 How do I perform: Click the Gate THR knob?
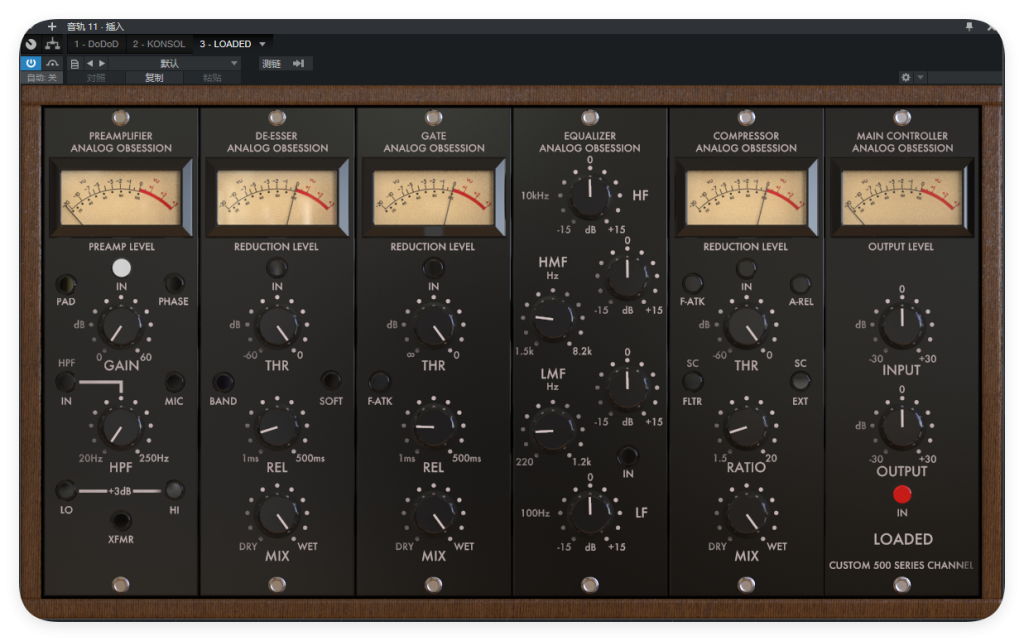tap(434, 326)
